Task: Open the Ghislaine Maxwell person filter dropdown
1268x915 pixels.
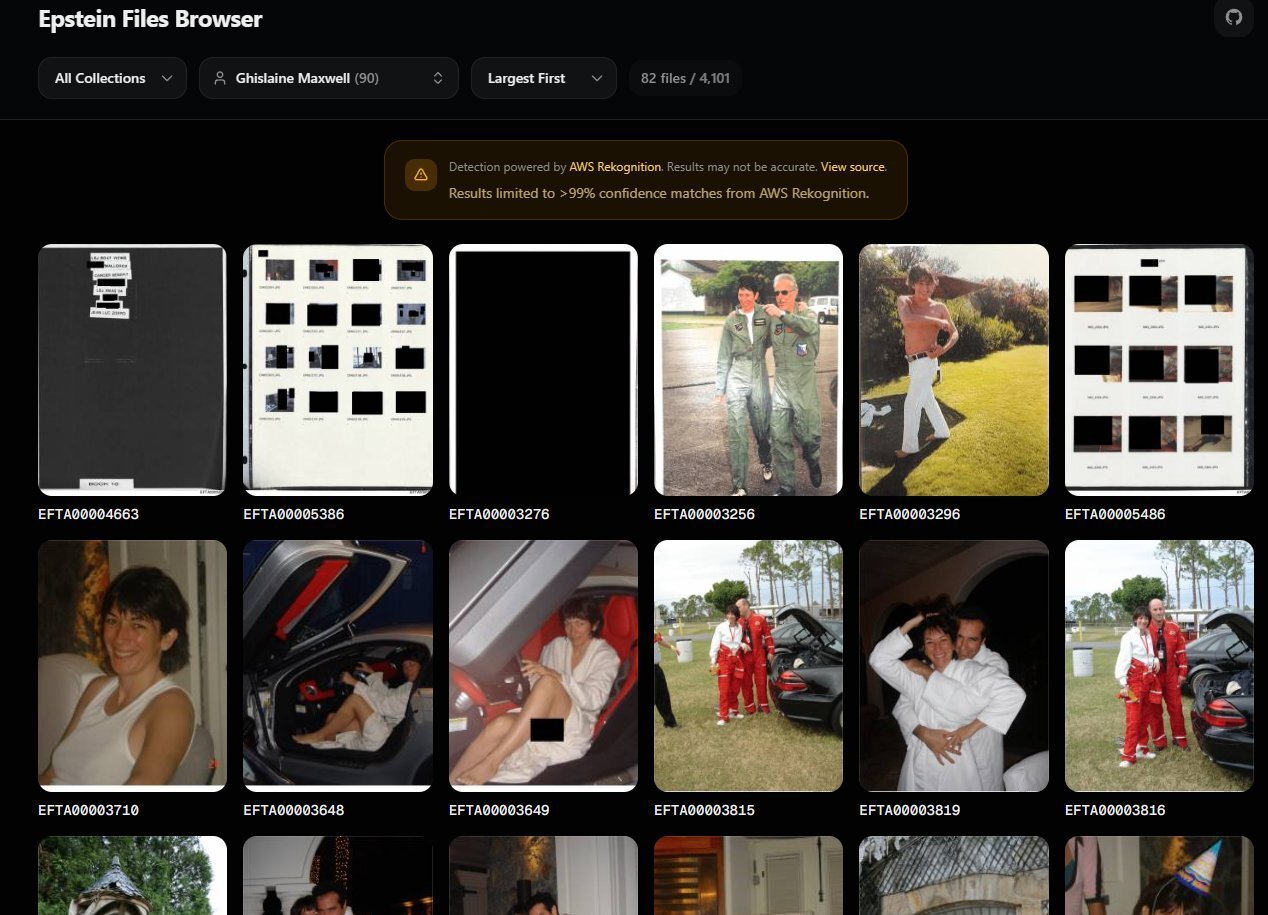Action: tap(328, 78)
